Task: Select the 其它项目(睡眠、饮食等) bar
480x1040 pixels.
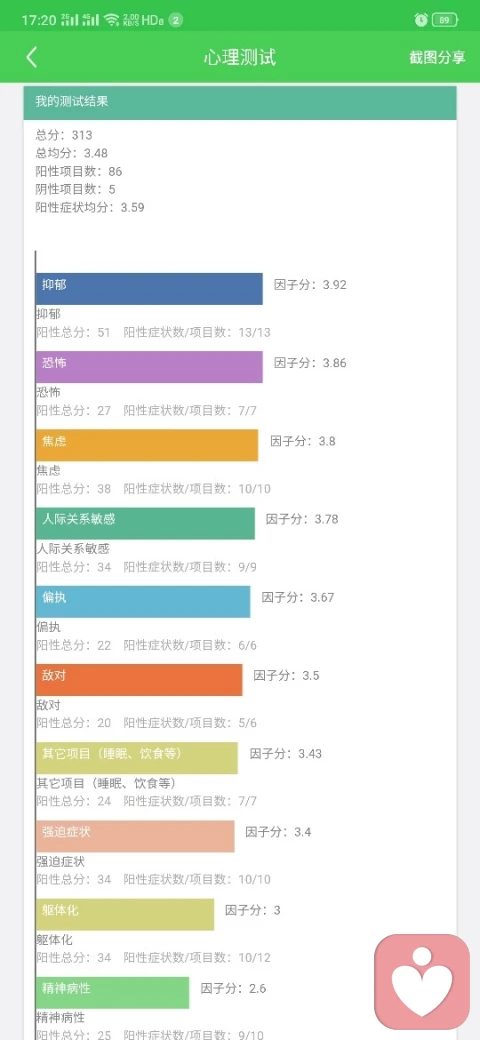Action: pos(137,758)
